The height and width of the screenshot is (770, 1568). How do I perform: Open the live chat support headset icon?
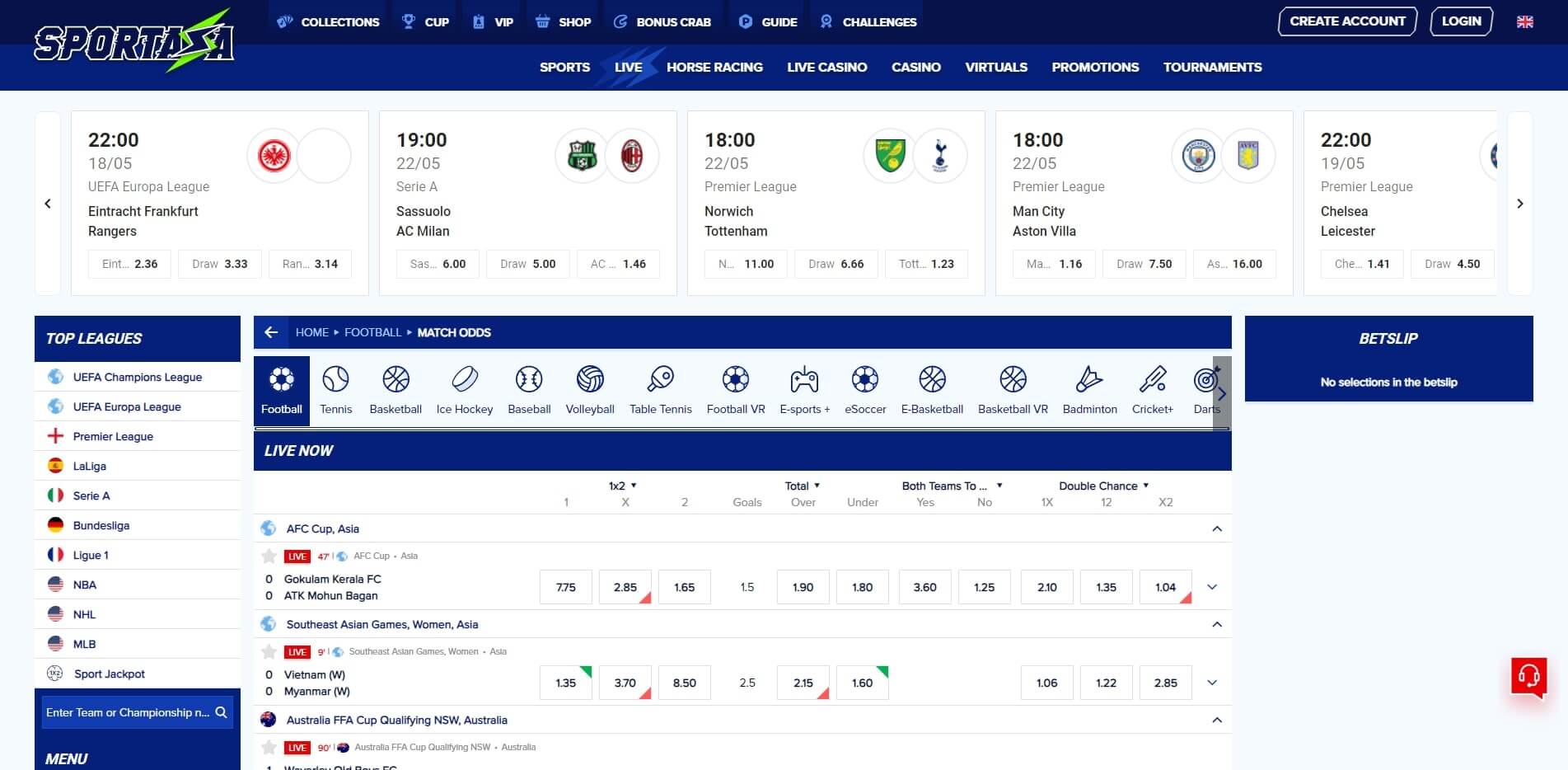coord(1529,677)
